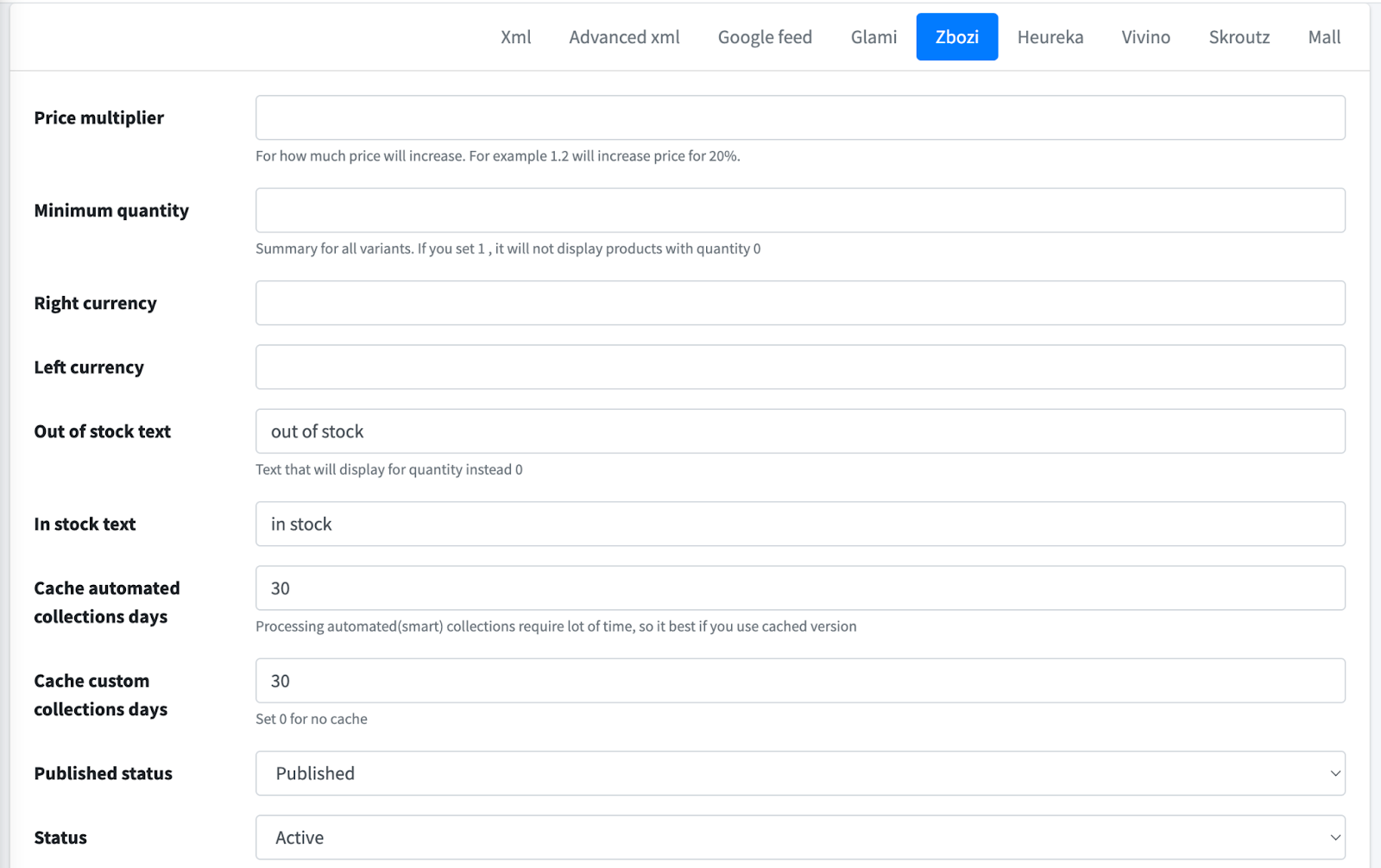This screenshot has width=1381, height=868.
Task: Click the Out of stock text label
Action: 103,431
